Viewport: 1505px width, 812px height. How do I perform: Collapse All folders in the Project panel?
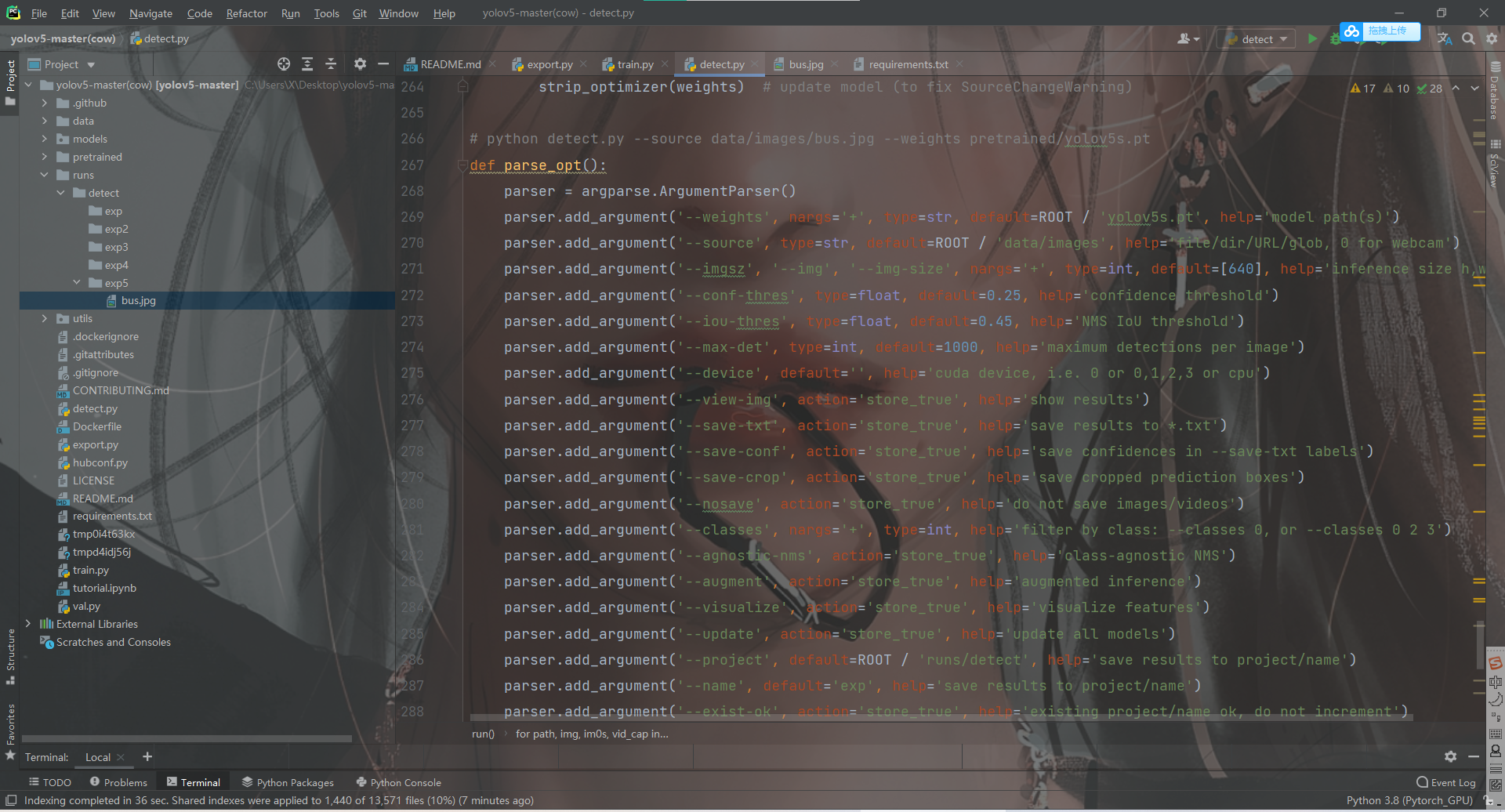point(330,63)
